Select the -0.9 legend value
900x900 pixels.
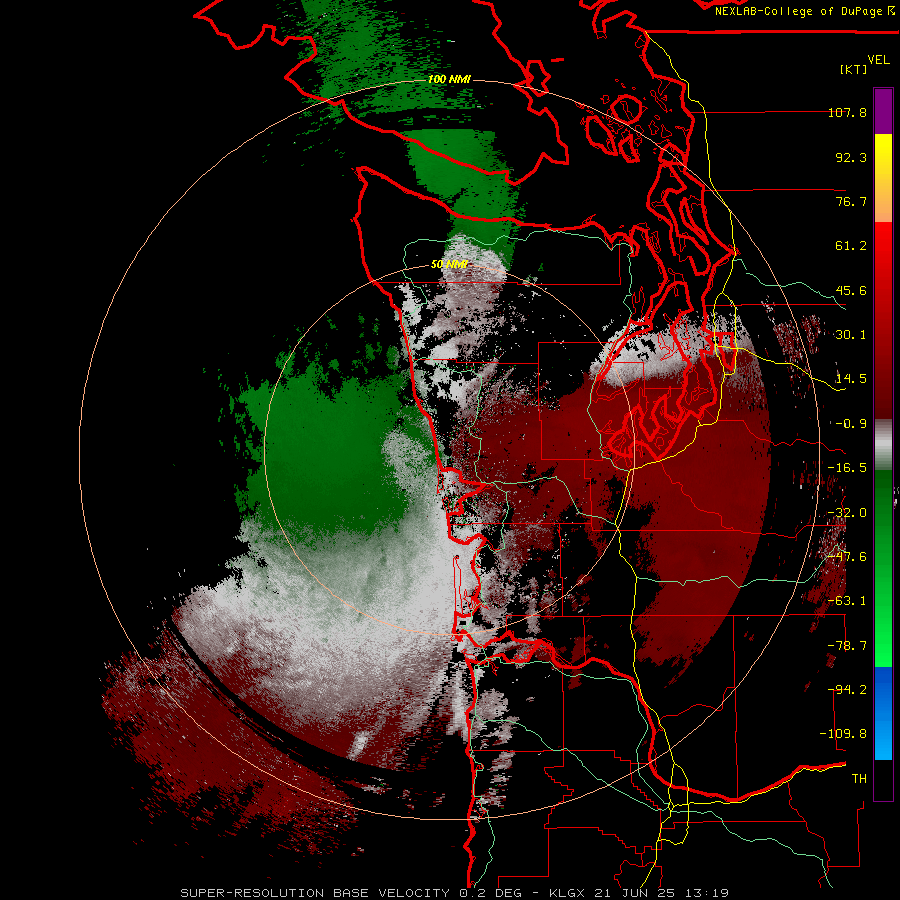(851, 424)
